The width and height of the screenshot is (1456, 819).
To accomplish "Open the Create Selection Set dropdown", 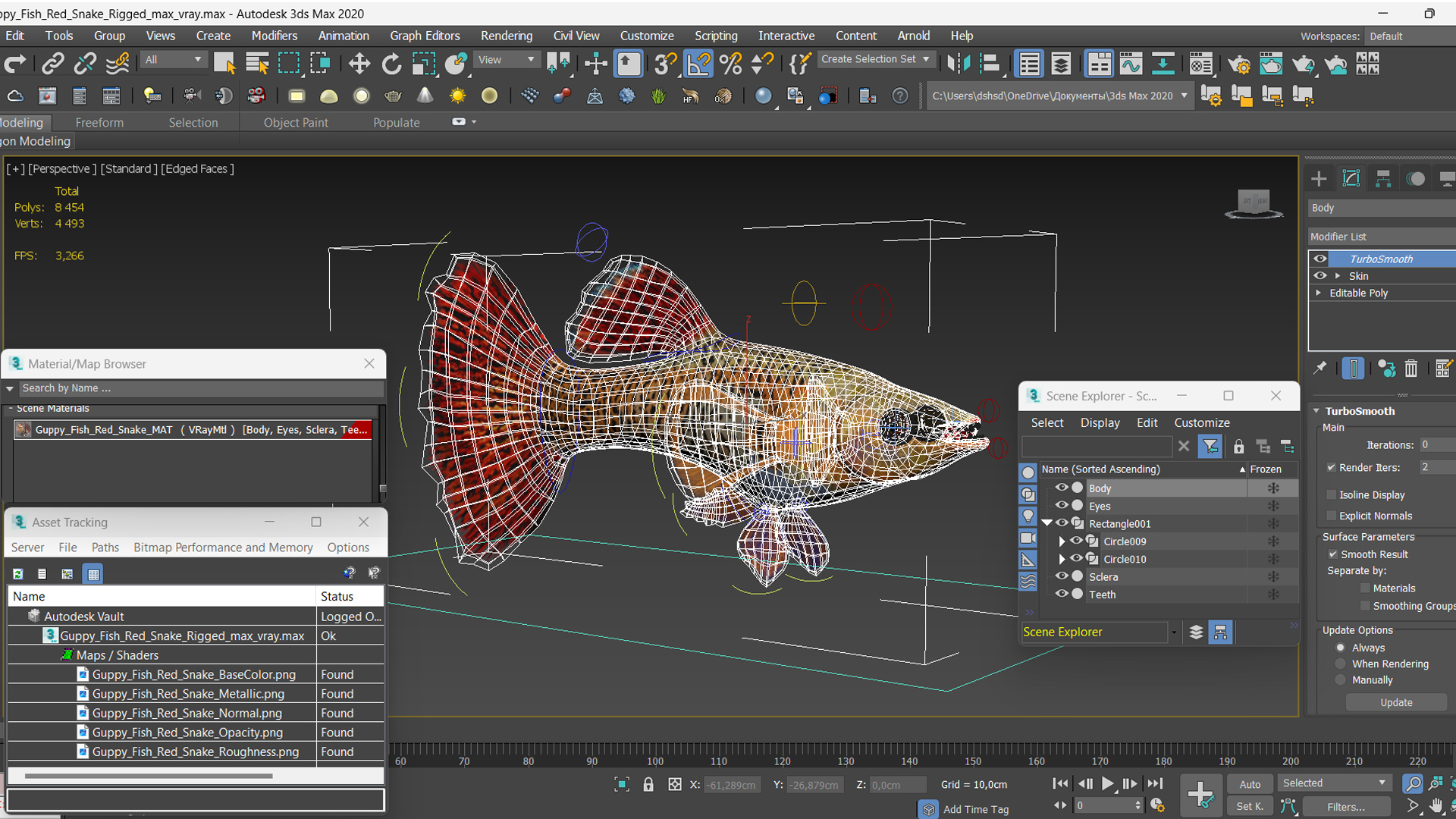I will coord(875,59).
